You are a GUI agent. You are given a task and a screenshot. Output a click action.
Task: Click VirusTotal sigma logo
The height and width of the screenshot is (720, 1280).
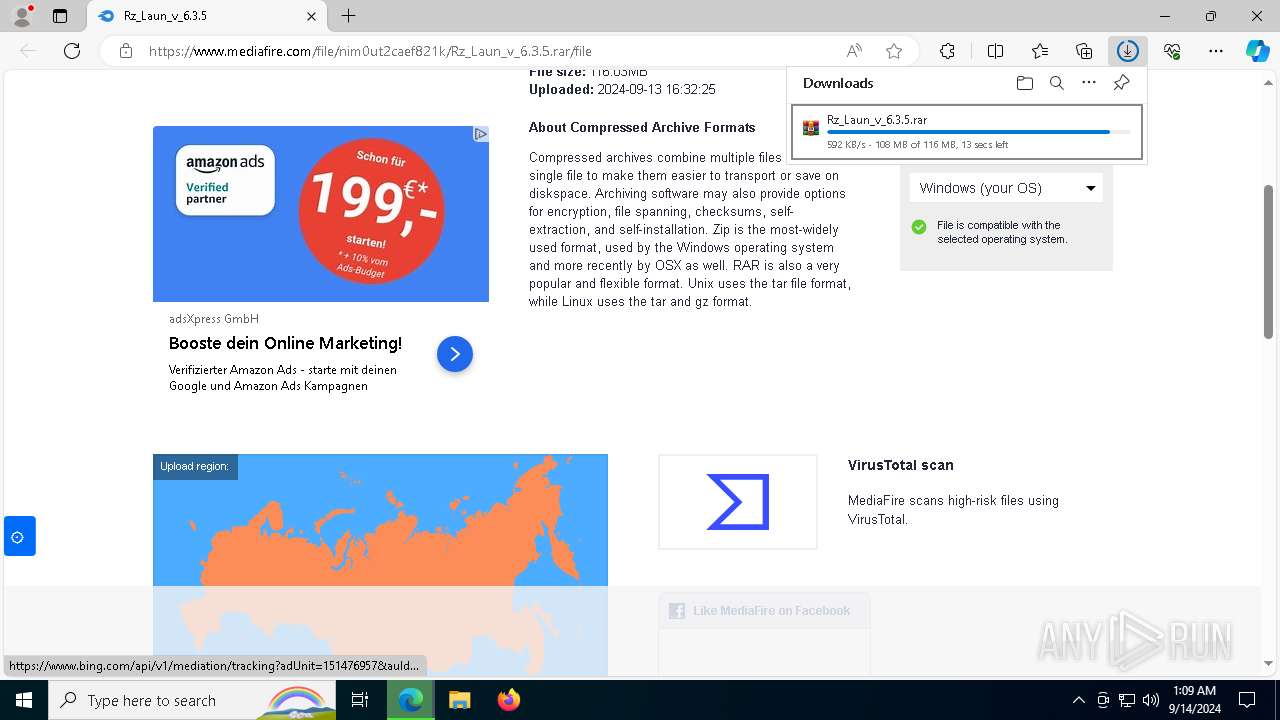pyautogui.click(x=738, y=502)
